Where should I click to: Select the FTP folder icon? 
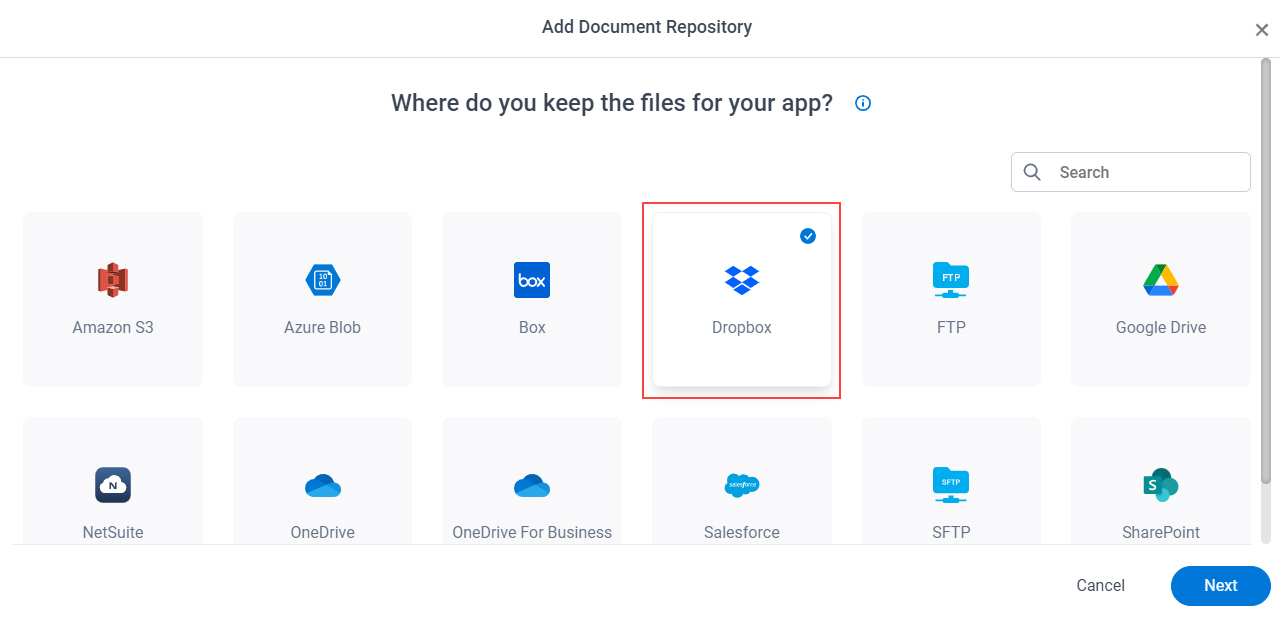click(951, 280)
